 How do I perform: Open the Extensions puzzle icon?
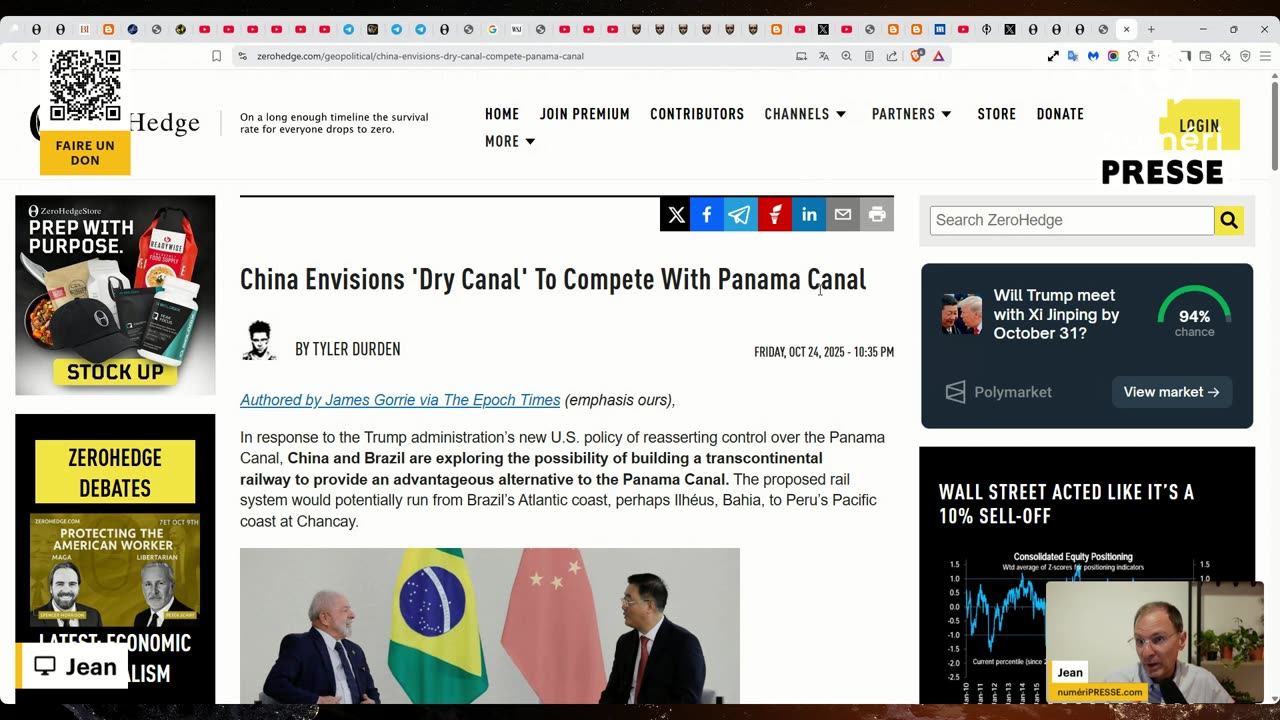[1133, 56]
